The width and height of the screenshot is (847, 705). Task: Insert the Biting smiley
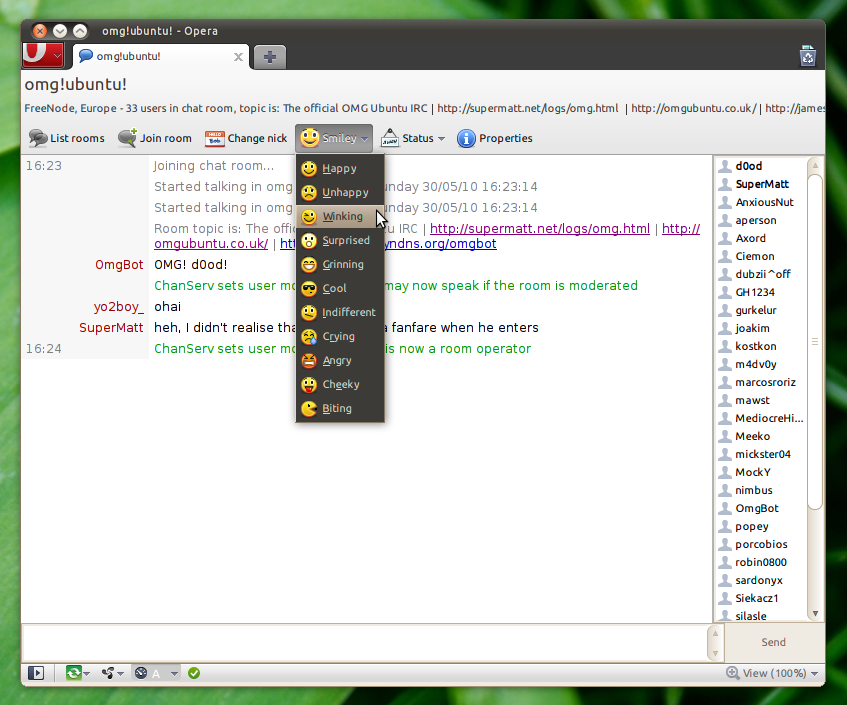[340, 408]
